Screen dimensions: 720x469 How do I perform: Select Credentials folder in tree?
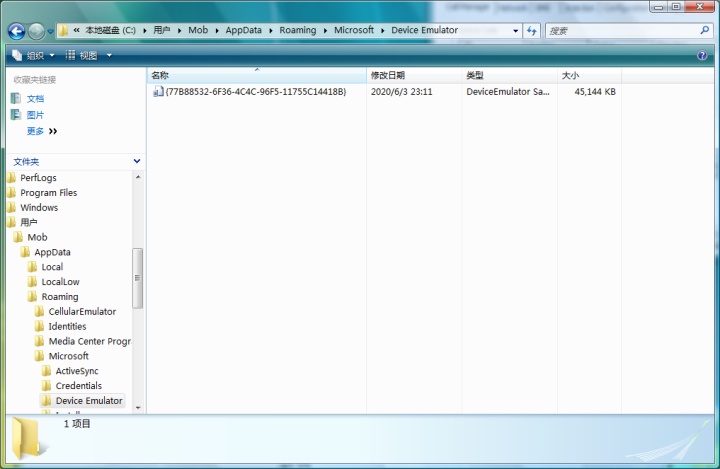79,386
